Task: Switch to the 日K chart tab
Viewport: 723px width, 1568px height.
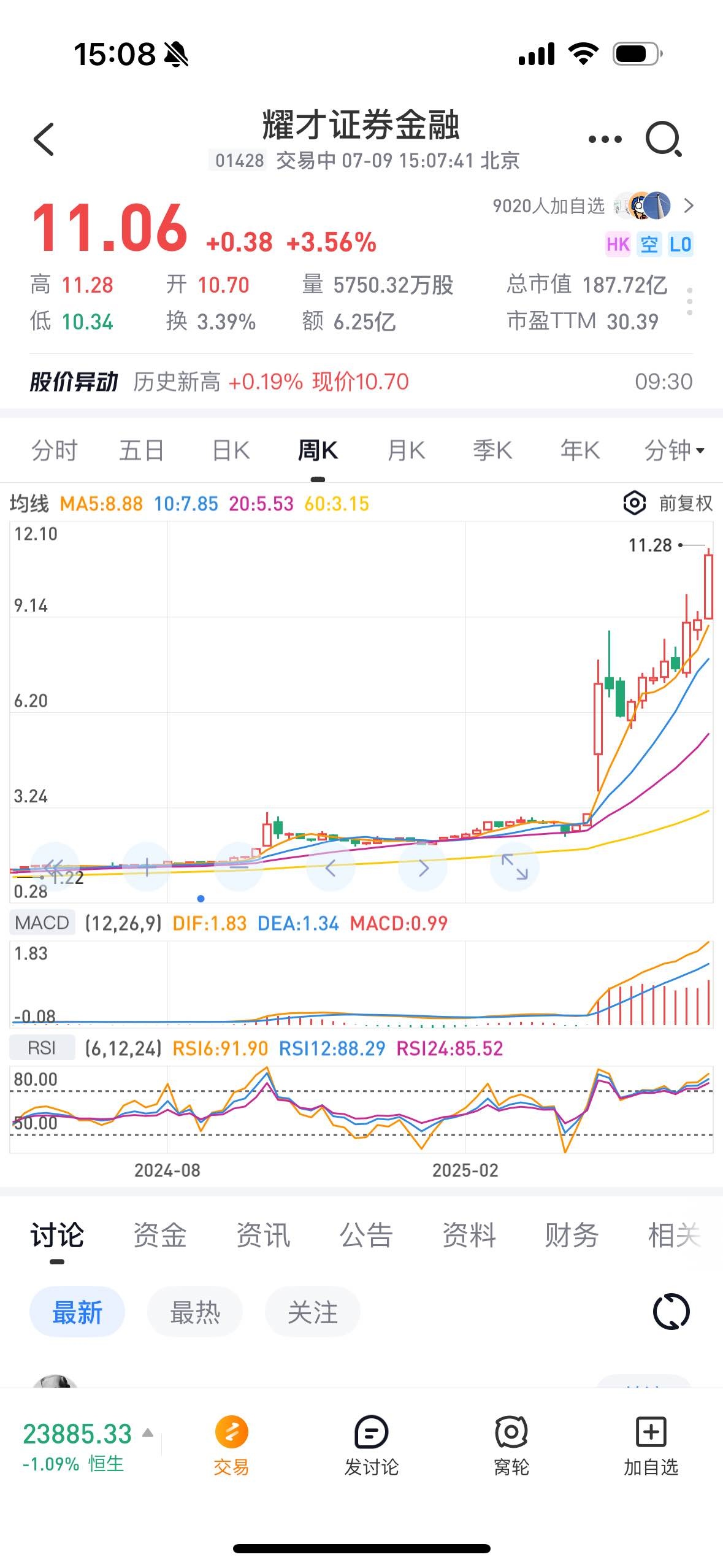Action: [231, 450]
